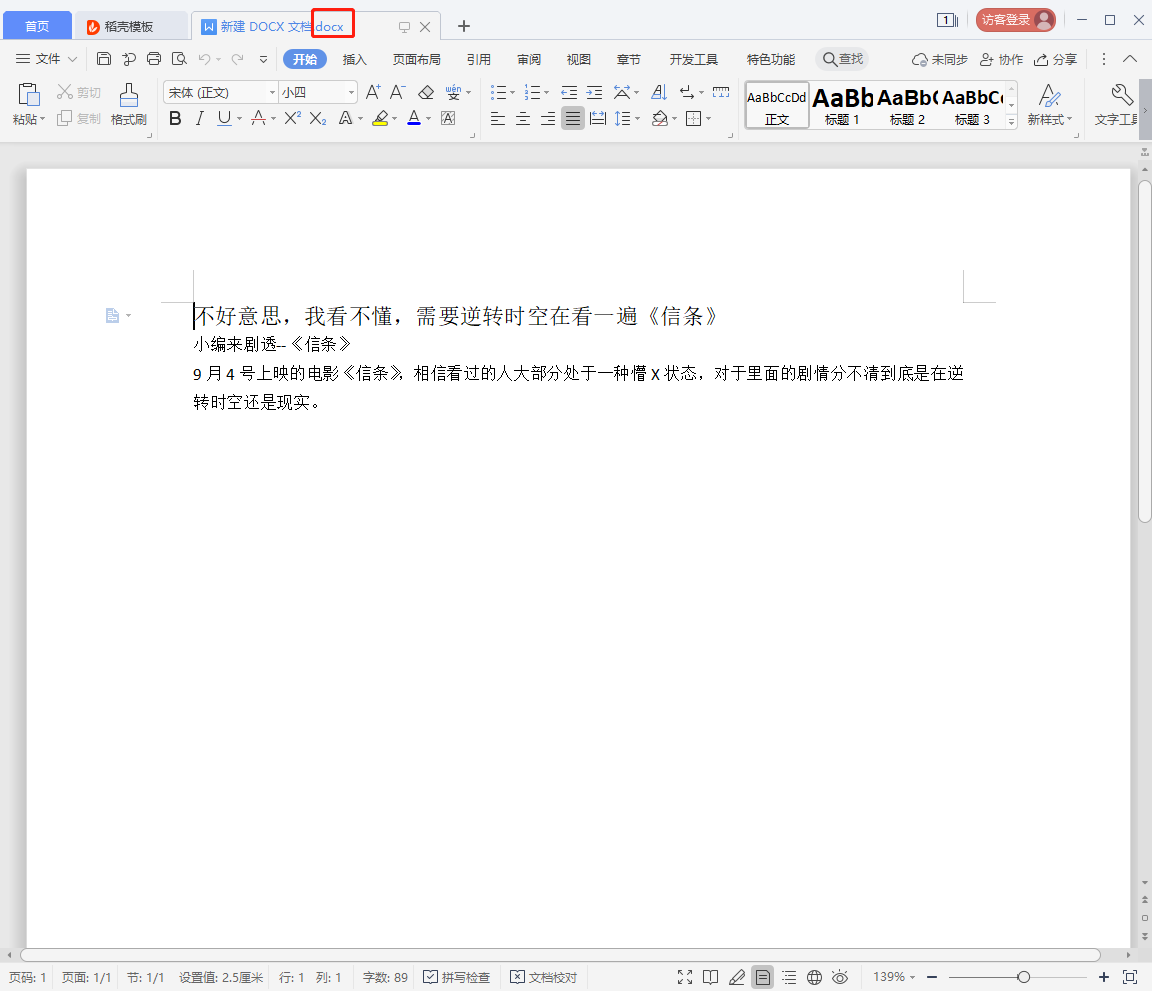
Task: Click the 查找 search field
Action: coord(842,59)
